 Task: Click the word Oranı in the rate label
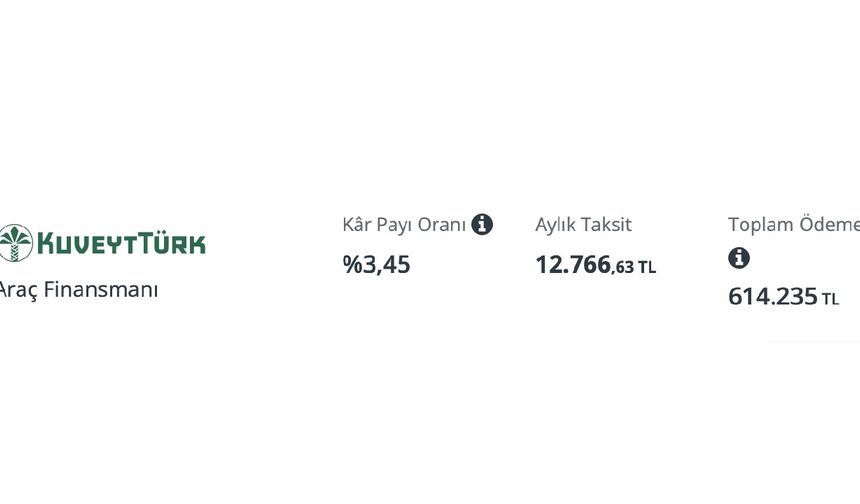pyautogui.click(x=442, y=225)
